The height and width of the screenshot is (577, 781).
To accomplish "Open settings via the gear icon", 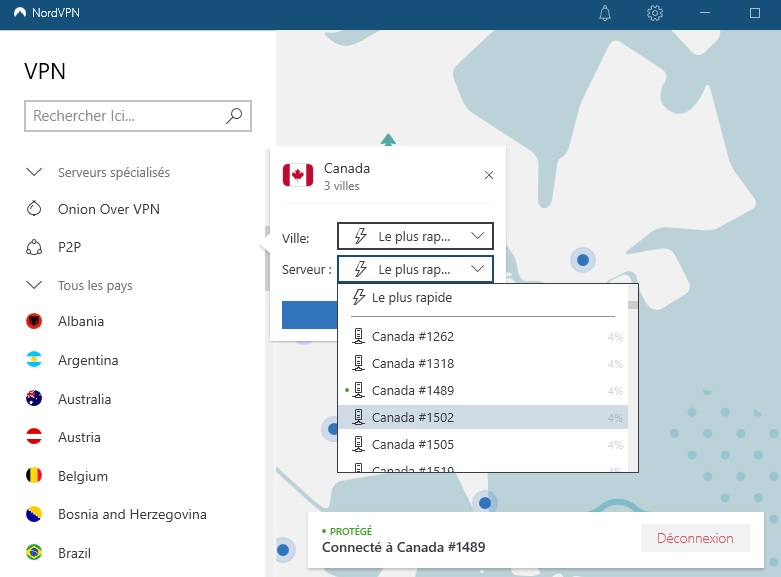I will [x=654, y=13].
